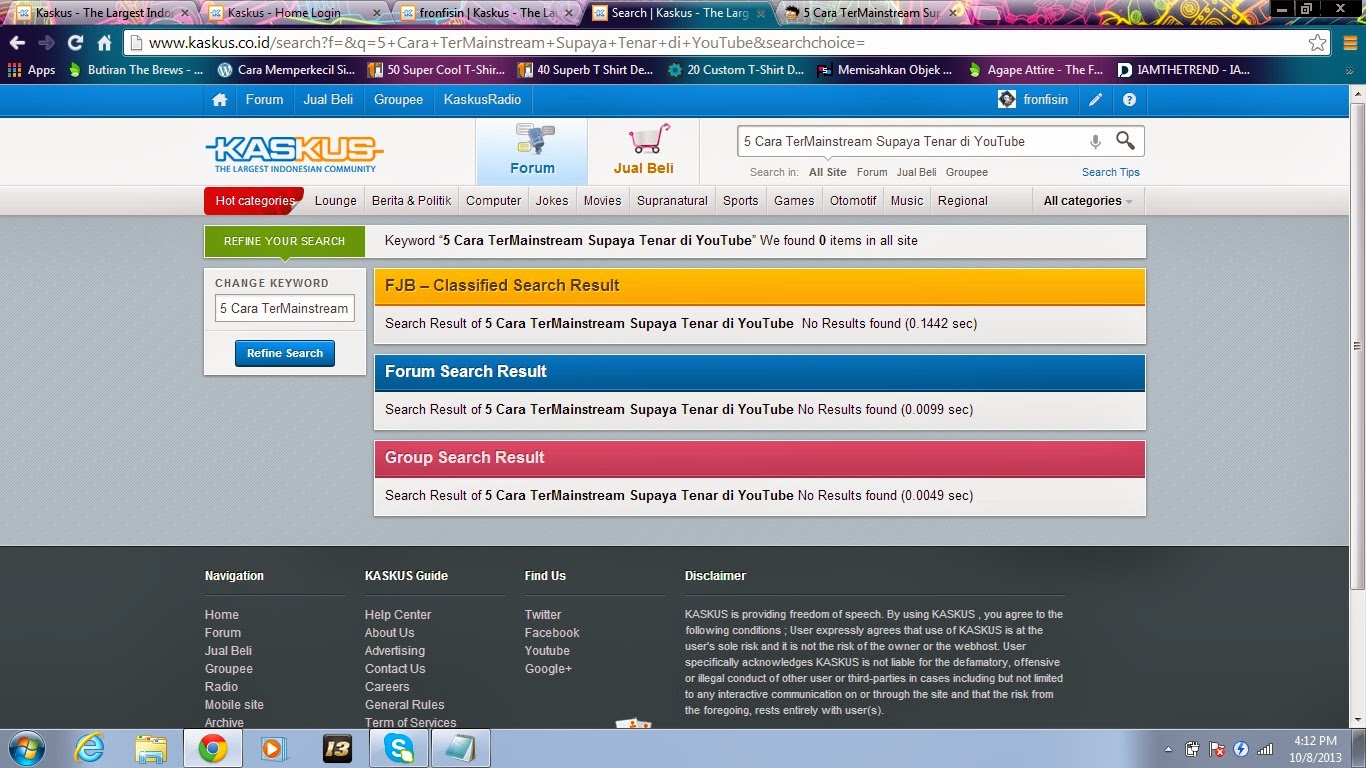Select the 'All Site' search scope
The width and height of the screenshot is (1366, 768).
pyautogui.click(x=827, y=172)
